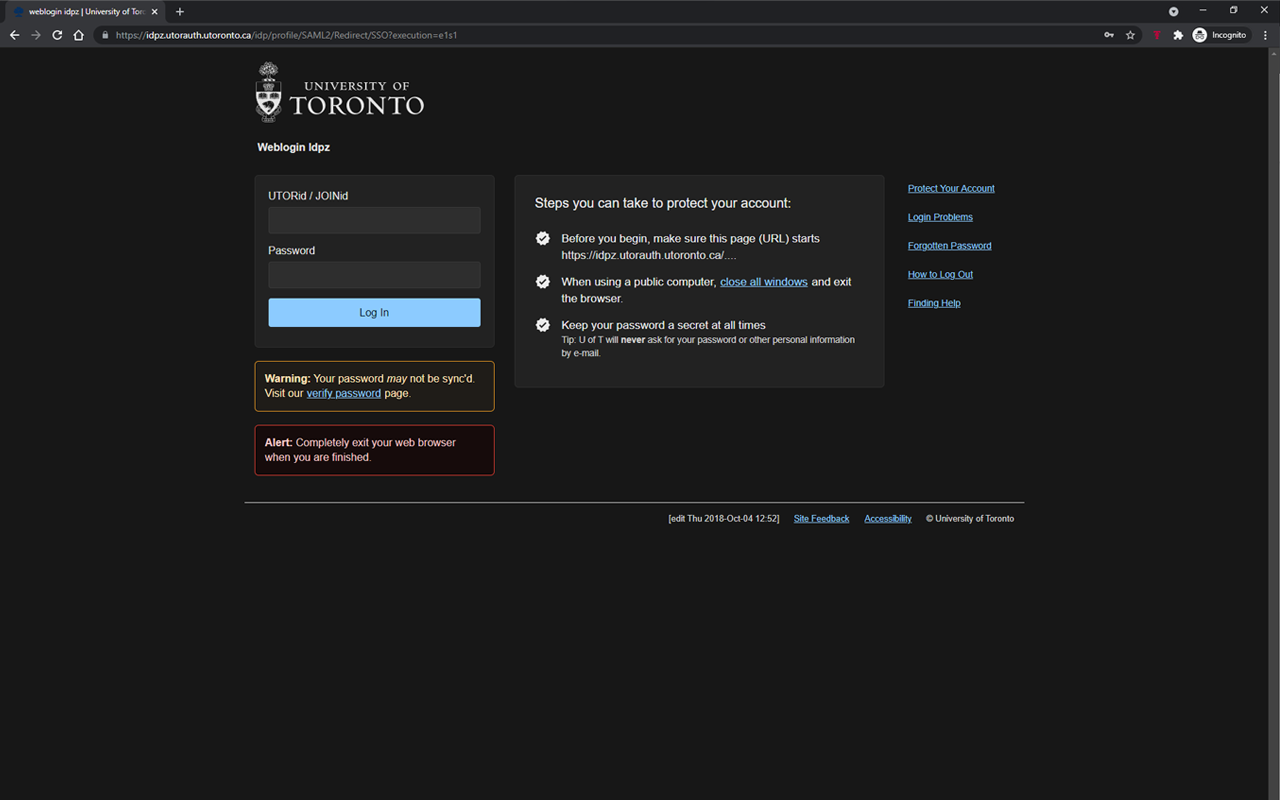1280x800 pixels.
Task: Open Forgotten Password link
Action: coord(950,246)
